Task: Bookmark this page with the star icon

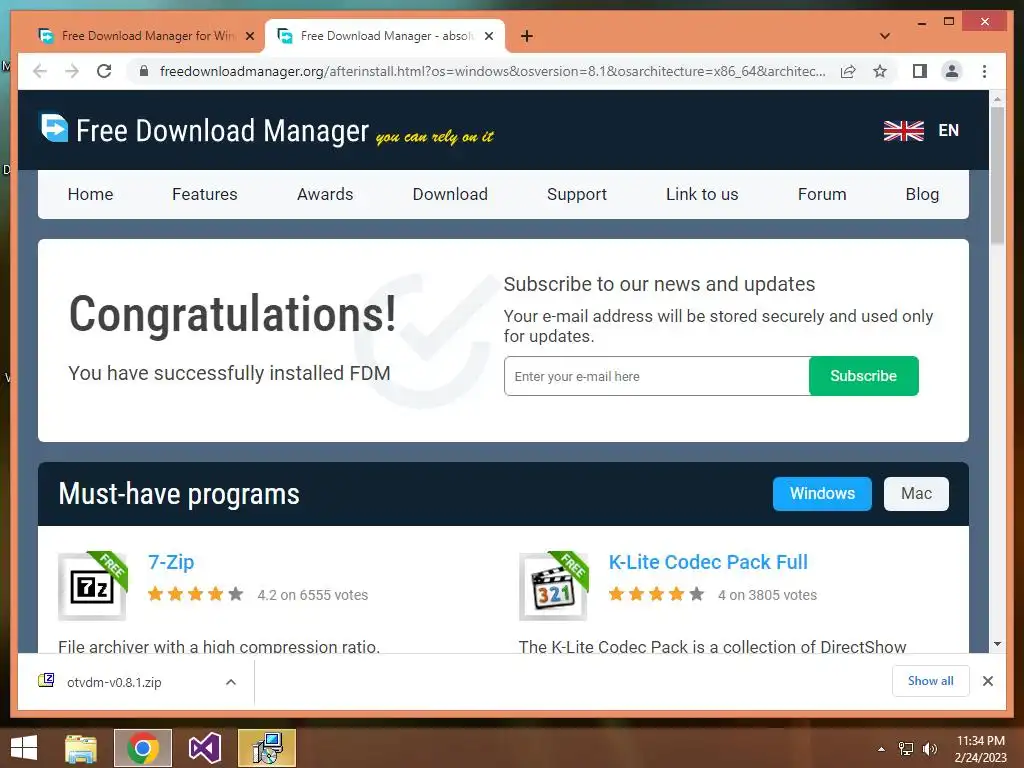Action: click(x=880, y=71)
